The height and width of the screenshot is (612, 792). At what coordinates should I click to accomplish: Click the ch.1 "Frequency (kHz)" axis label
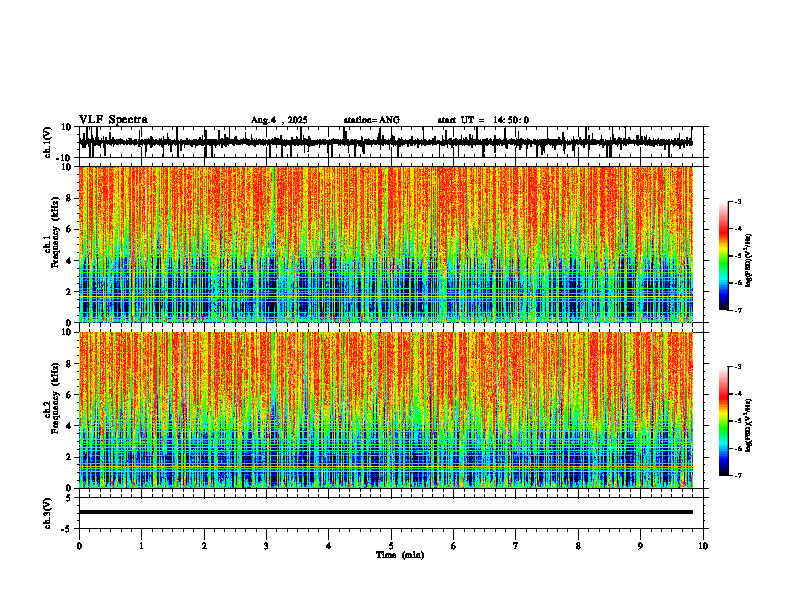[56, 234]
